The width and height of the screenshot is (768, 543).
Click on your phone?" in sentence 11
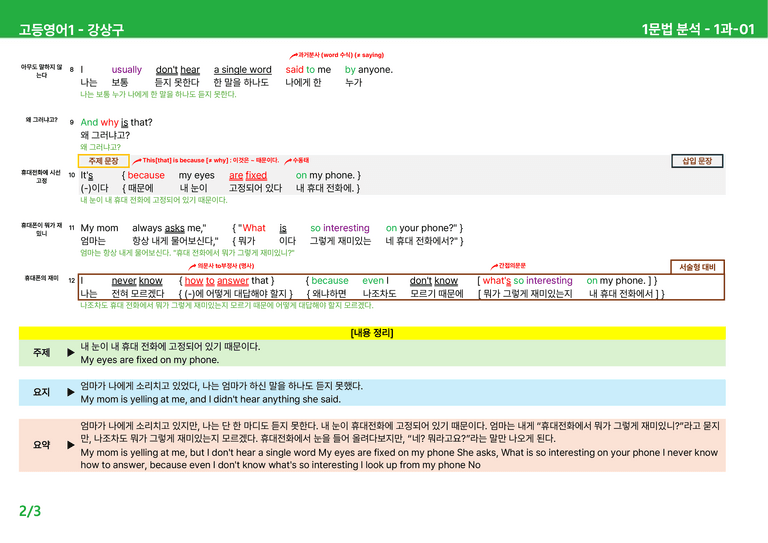(x=421, y=228)
